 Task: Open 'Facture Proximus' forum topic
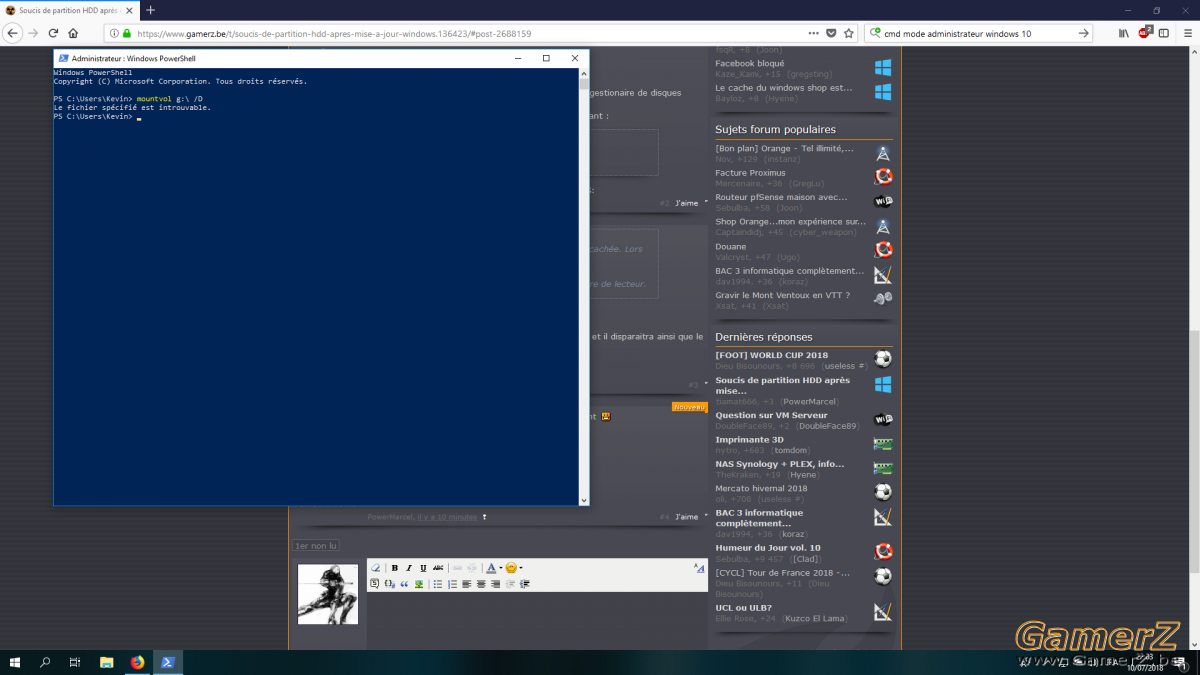click(x=750, y=173)
